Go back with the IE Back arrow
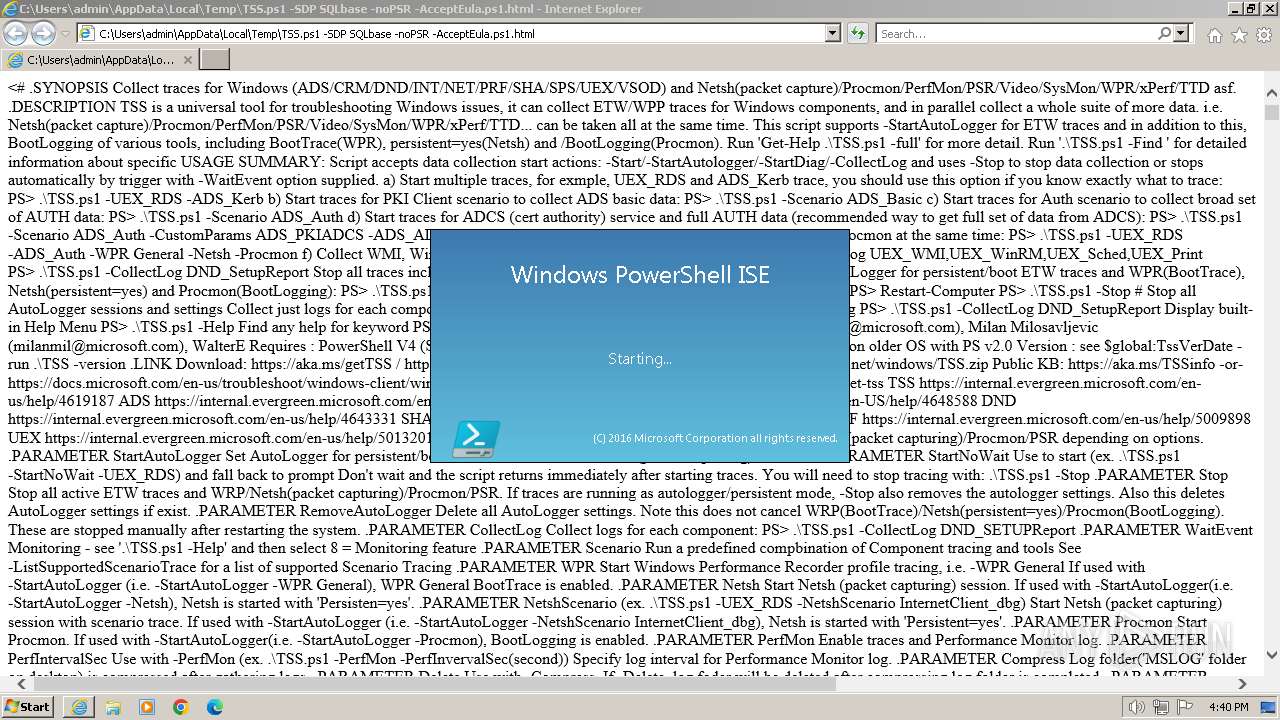 tap(17, 33)
